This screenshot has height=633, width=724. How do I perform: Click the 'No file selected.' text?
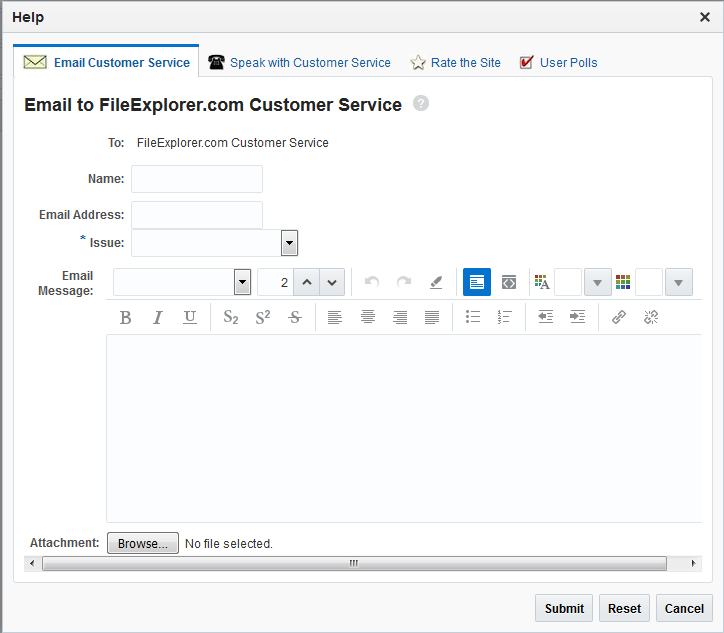[x=229, y=544]
